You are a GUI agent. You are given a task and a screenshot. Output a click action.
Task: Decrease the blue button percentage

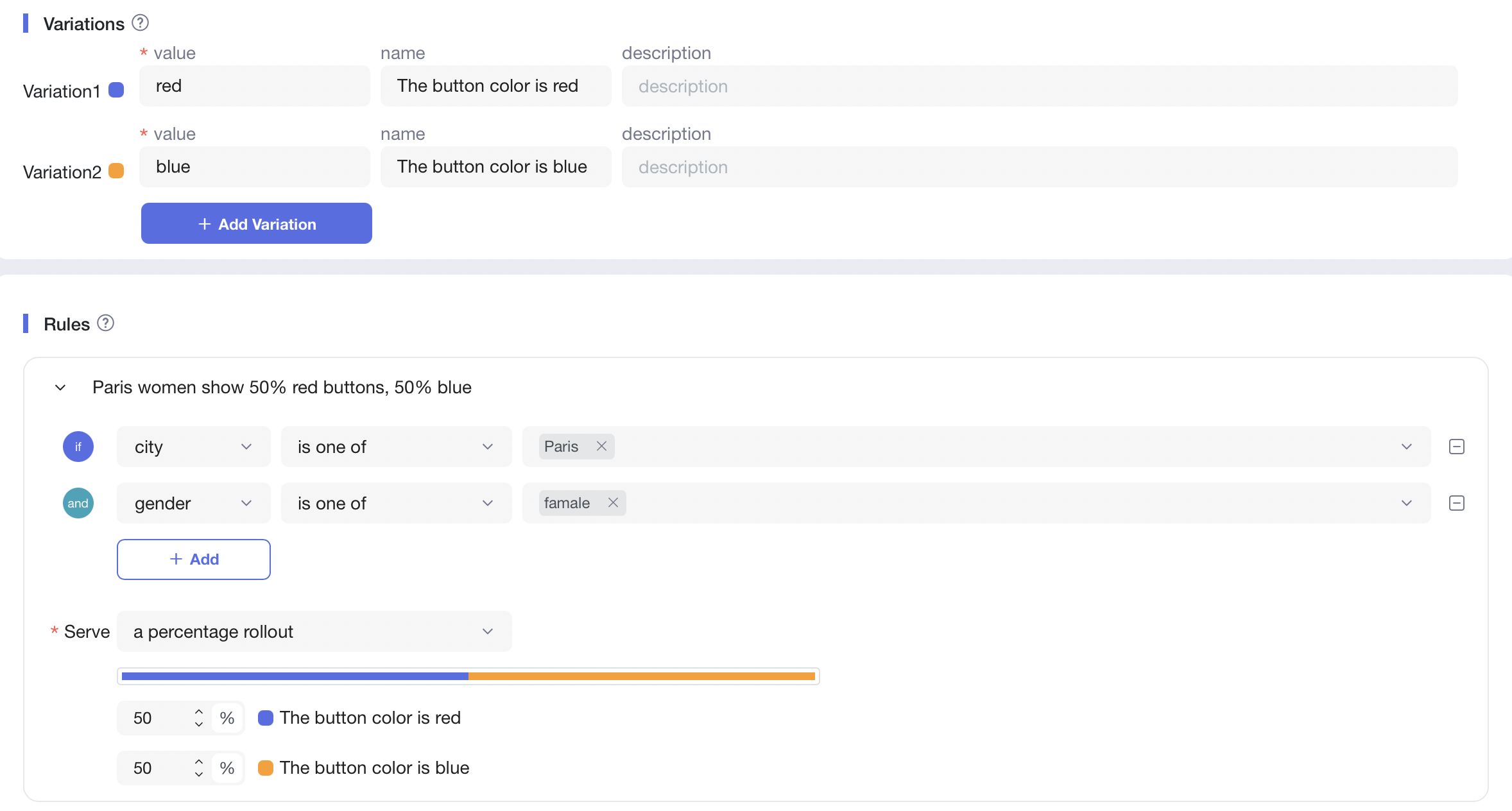click(x=199, y=774)
